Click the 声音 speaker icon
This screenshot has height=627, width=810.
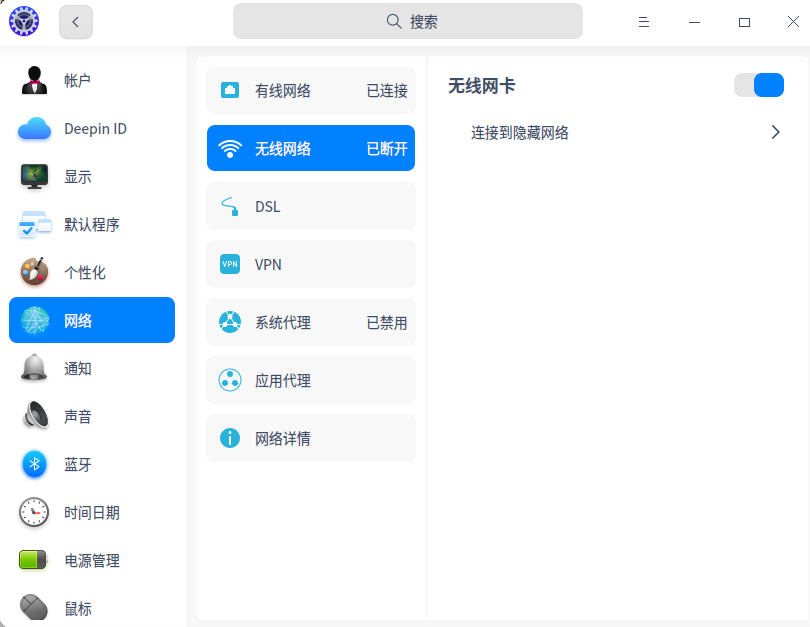36,415
